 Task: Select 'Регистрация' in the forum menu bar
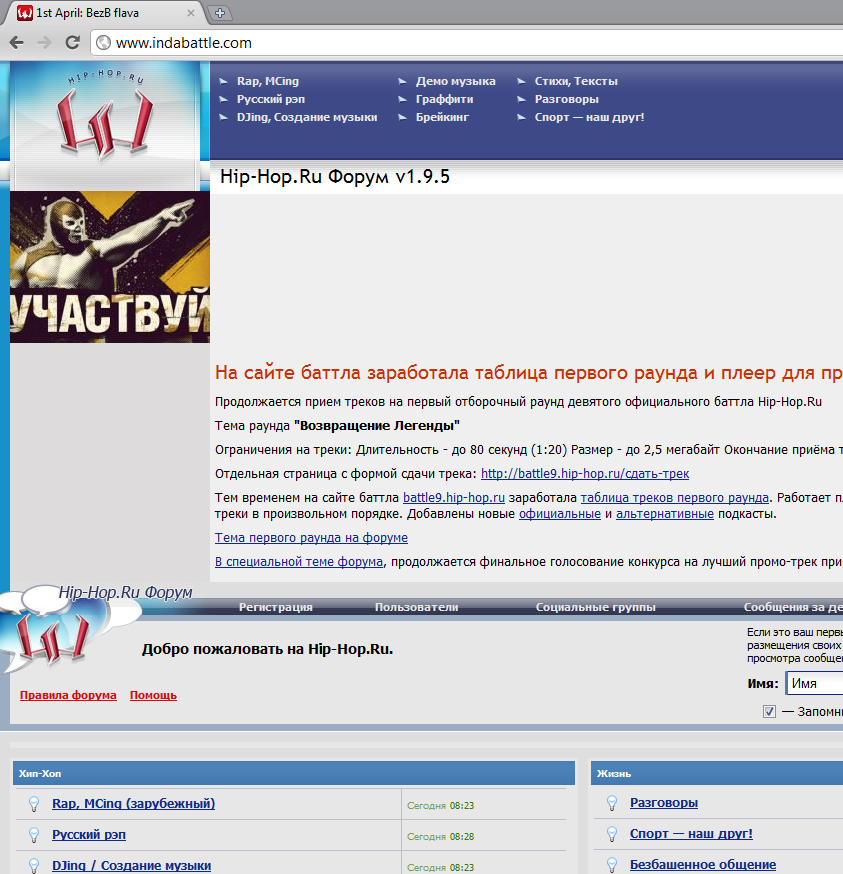[x=275, y=607]
